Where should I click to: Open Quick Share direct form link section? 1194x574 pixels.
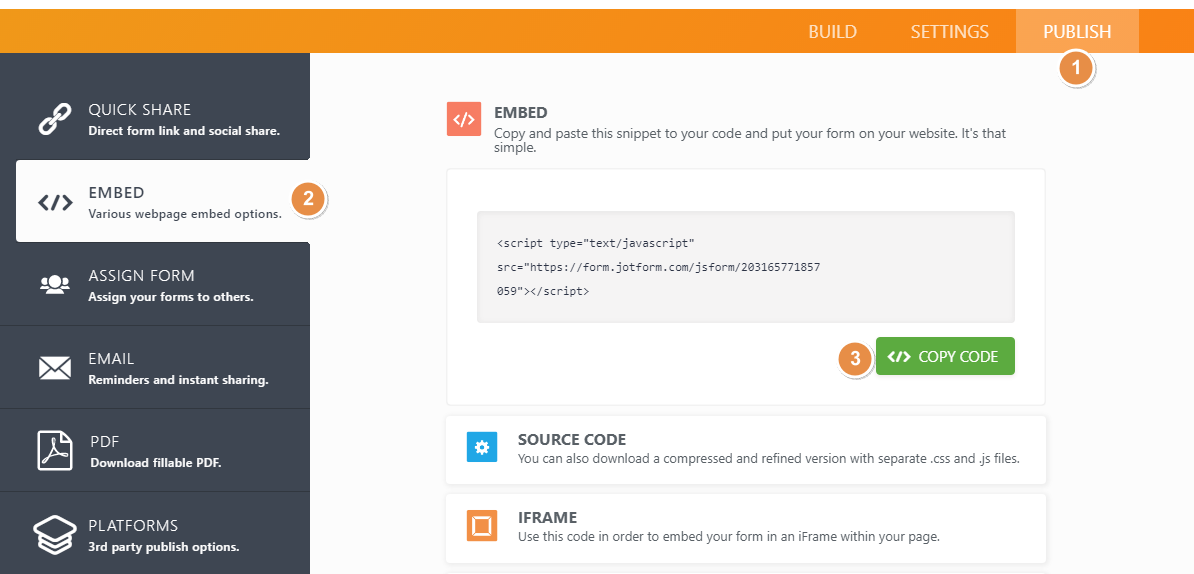tap(183, 119)
